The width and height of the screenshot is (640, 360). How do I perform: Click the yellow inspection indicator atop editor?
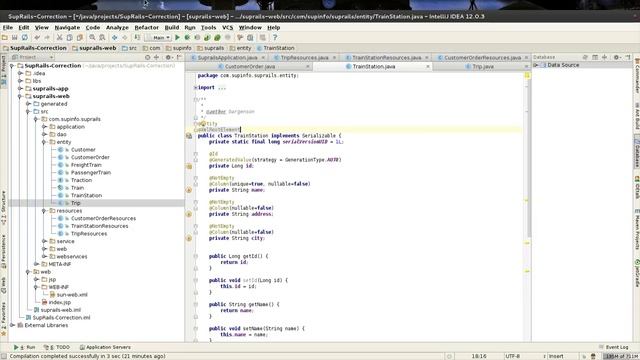[x=527, y=75]
